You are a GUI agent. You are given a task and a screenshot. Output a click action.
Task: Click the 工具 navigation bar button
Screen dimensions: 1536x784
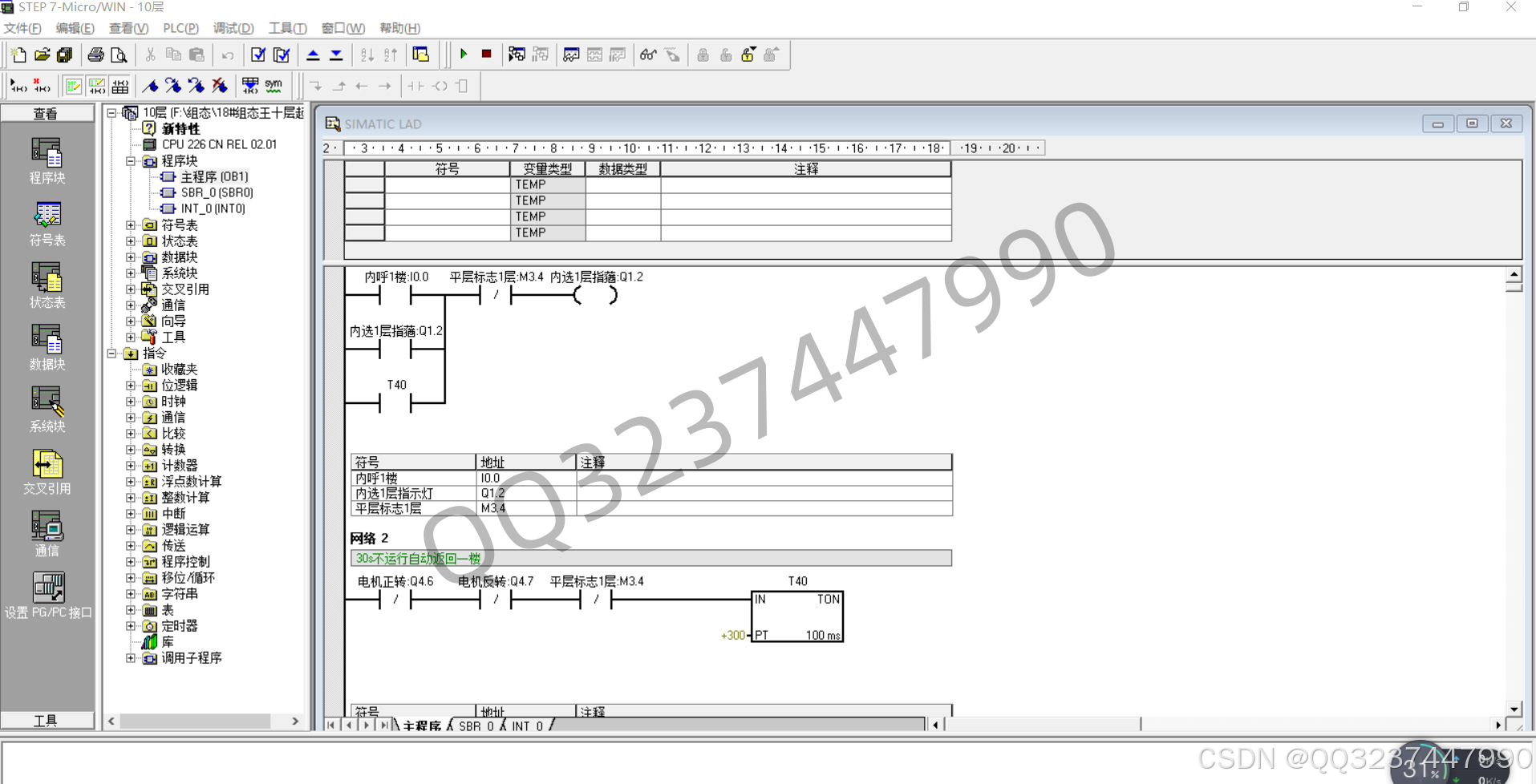point(47,720)
